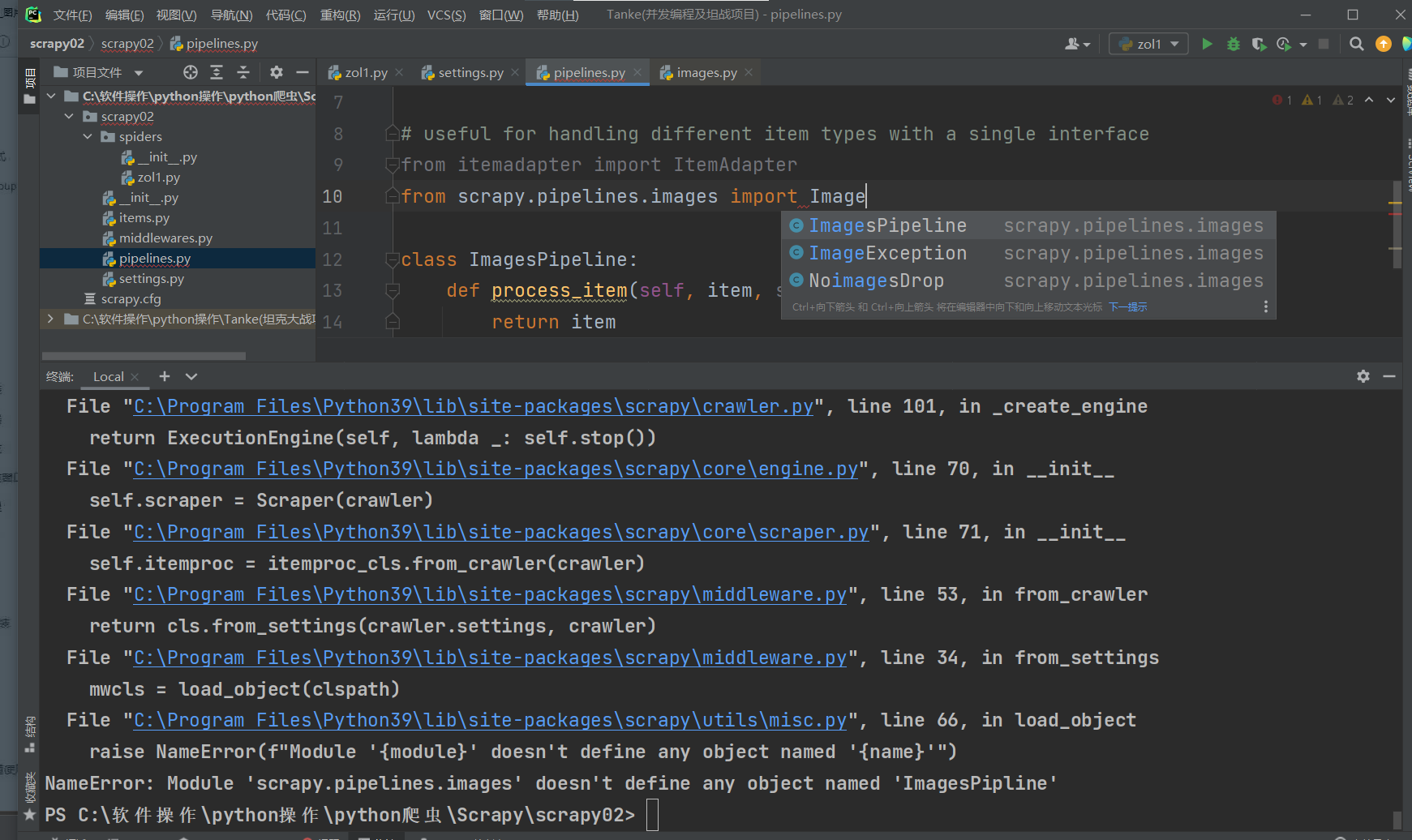Click the orange update arrow icon

coord(1384,44)
